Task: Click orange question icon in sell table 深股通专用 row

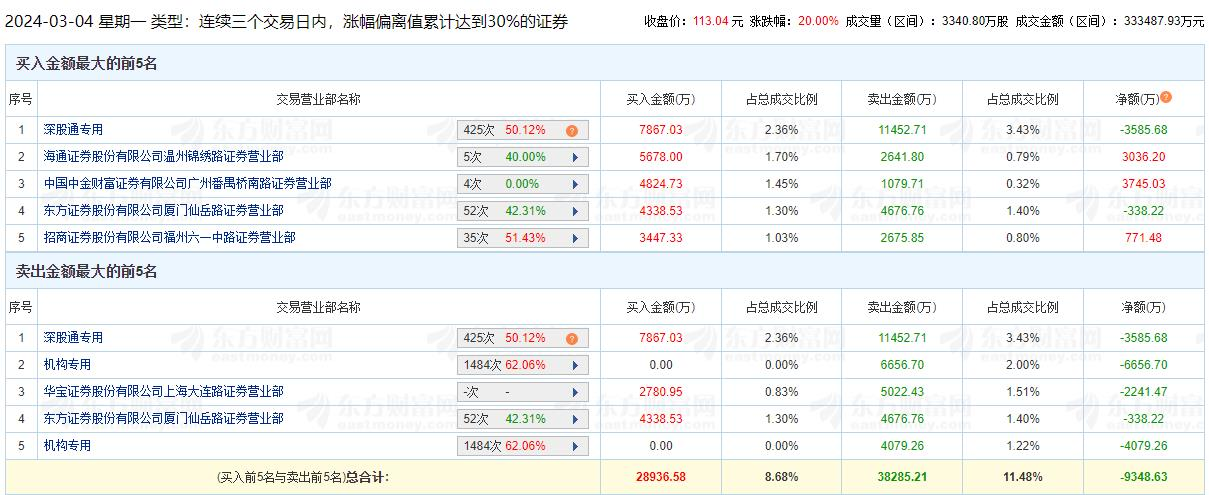Action: tap(572, 338)
